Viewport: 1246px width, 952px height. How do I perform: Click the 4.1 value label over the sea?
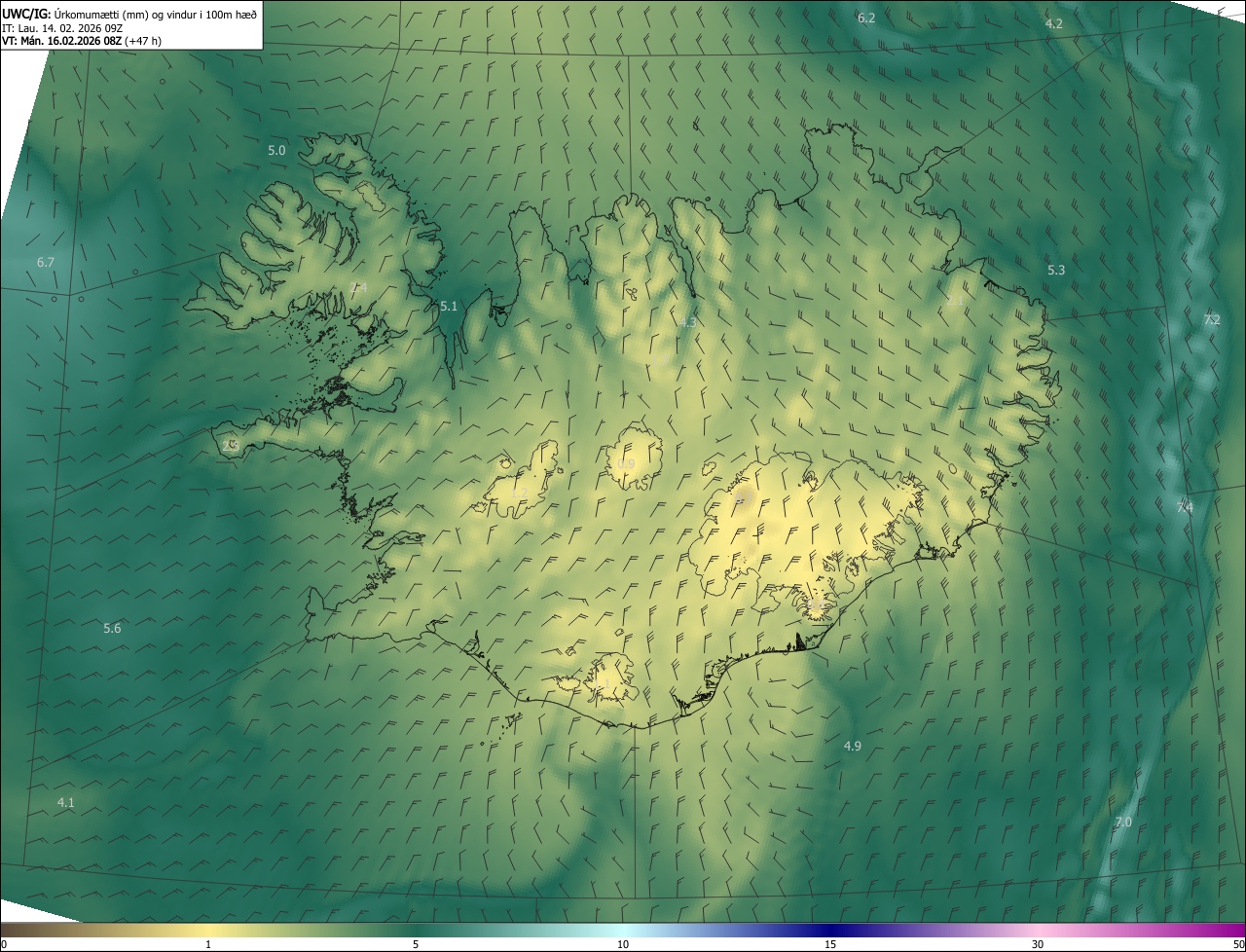point(65,803)
